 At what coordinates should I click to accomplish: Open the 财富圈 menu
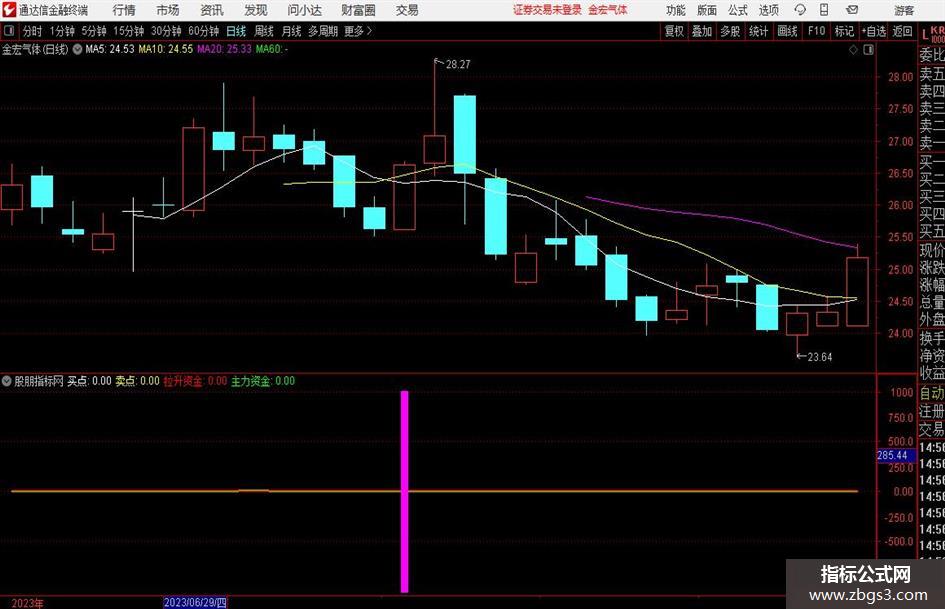click(358, 10)
